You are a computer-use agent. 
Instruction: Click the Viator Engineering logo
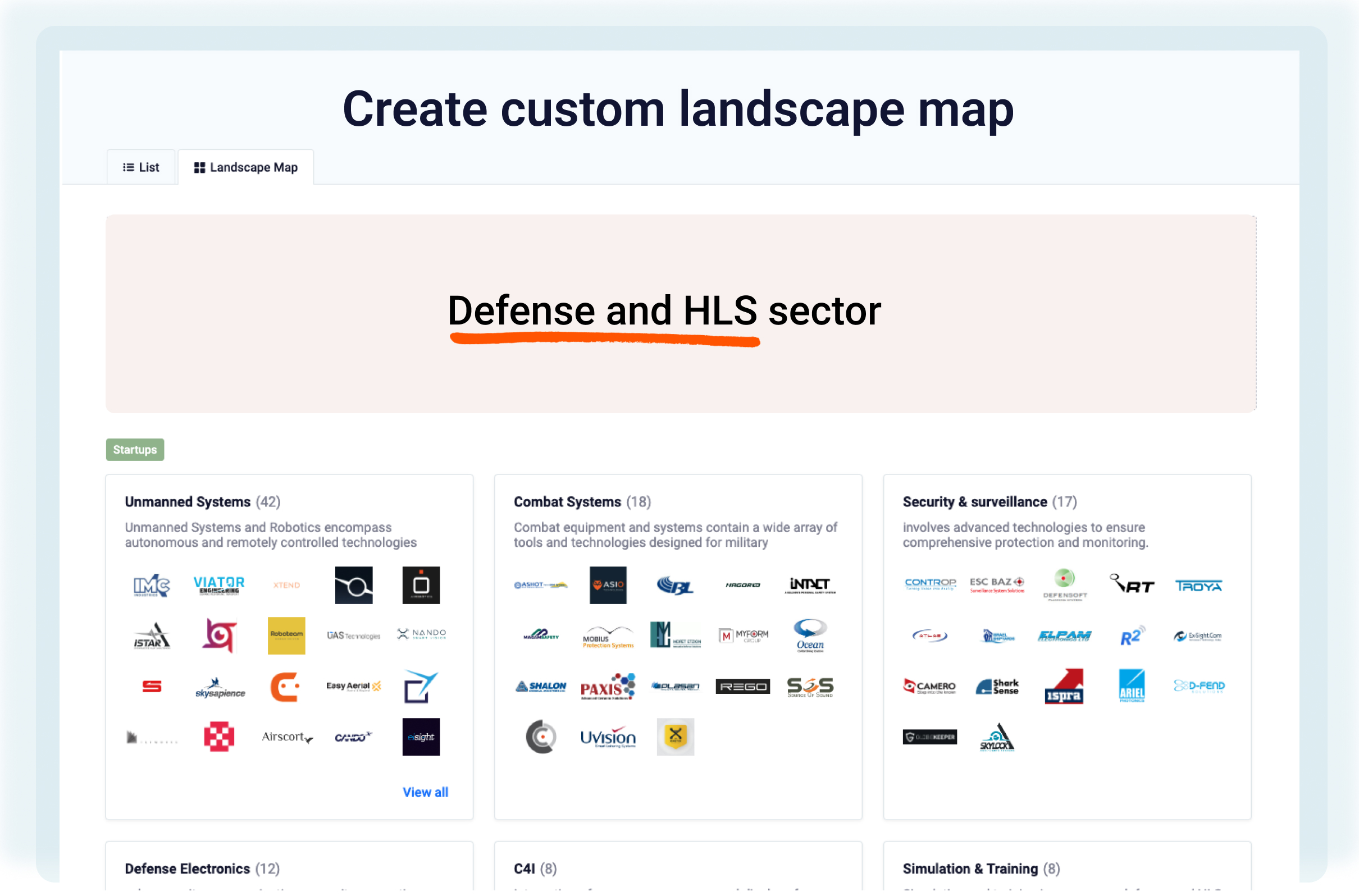point(219,586)
